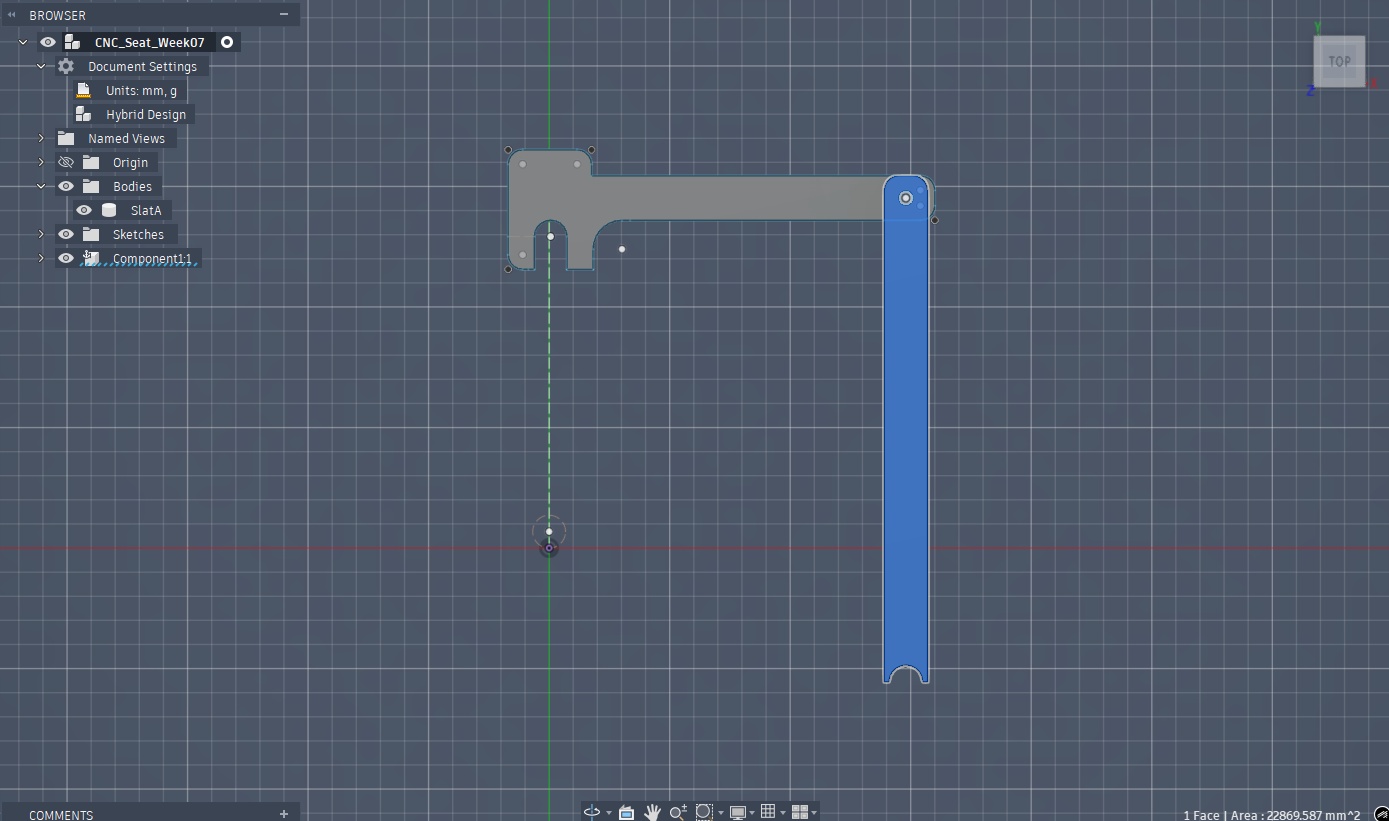
Task: Click the Units ruler icon
Action: click(x=84, y=90)
